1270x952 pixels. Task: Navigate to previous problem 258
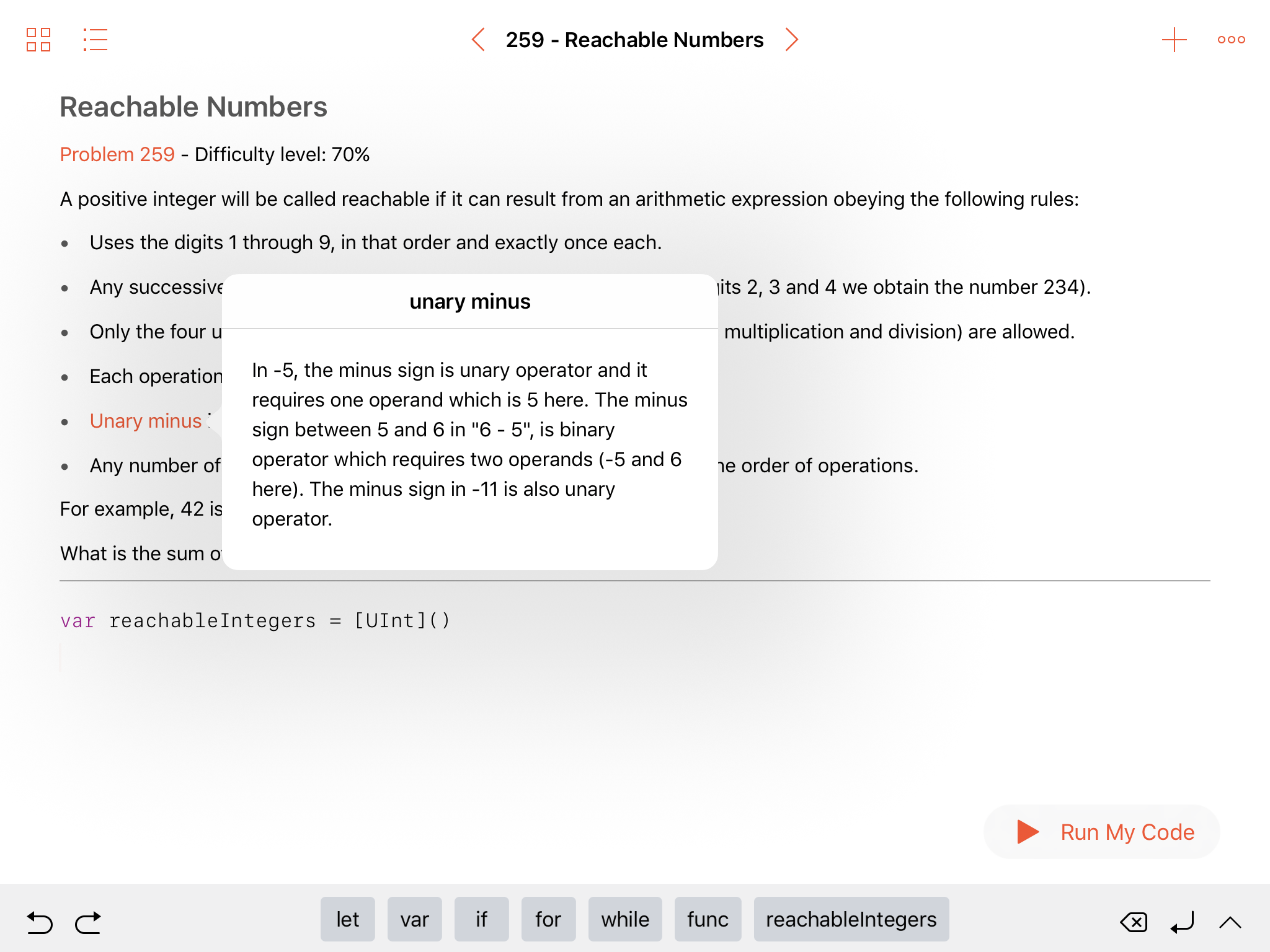tap(477, 39)
